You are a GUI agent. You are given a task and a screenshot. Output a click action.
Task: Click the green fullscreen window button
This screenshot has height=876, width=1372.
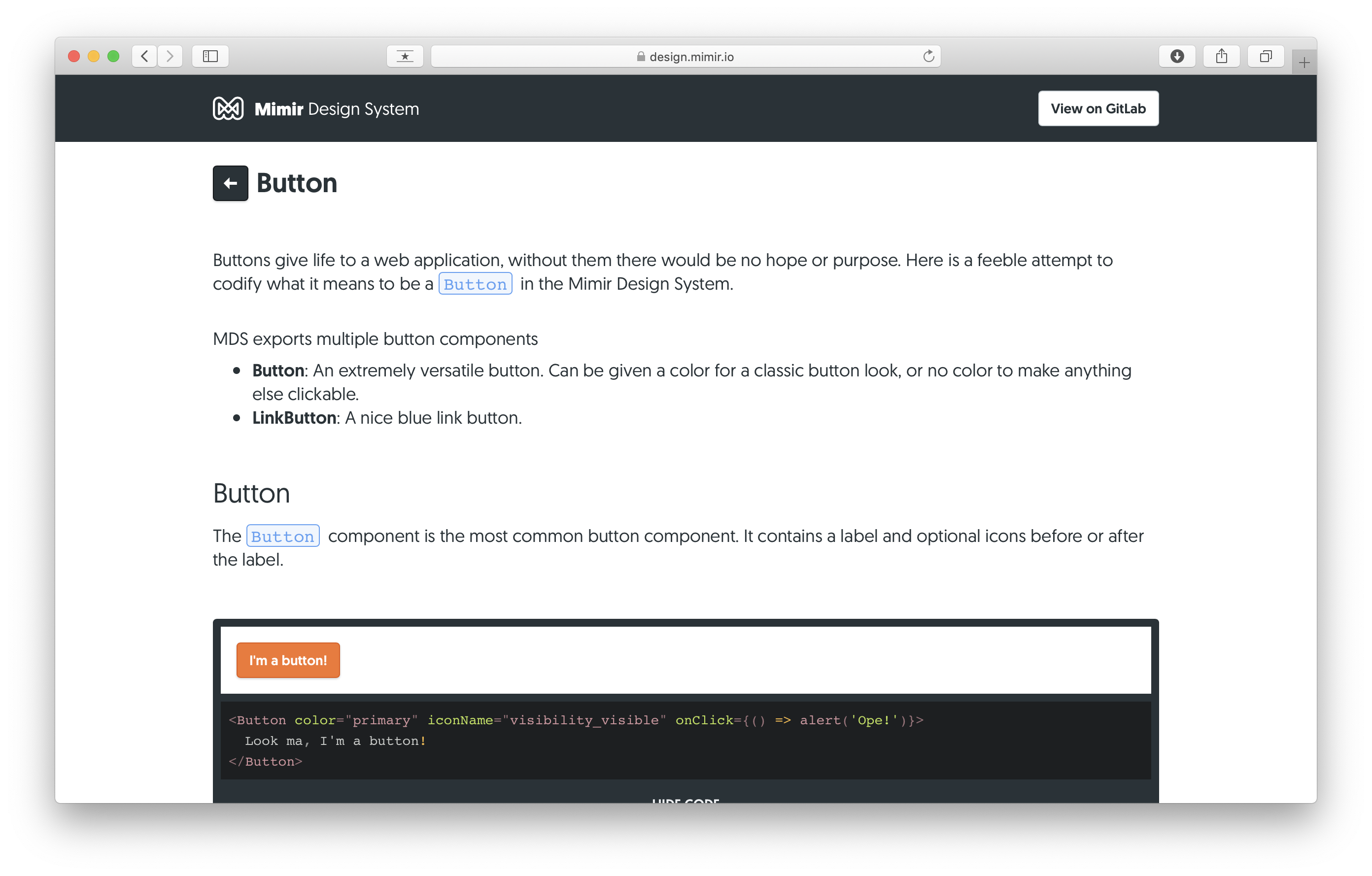pyautogui.click(x=113, y=56)
